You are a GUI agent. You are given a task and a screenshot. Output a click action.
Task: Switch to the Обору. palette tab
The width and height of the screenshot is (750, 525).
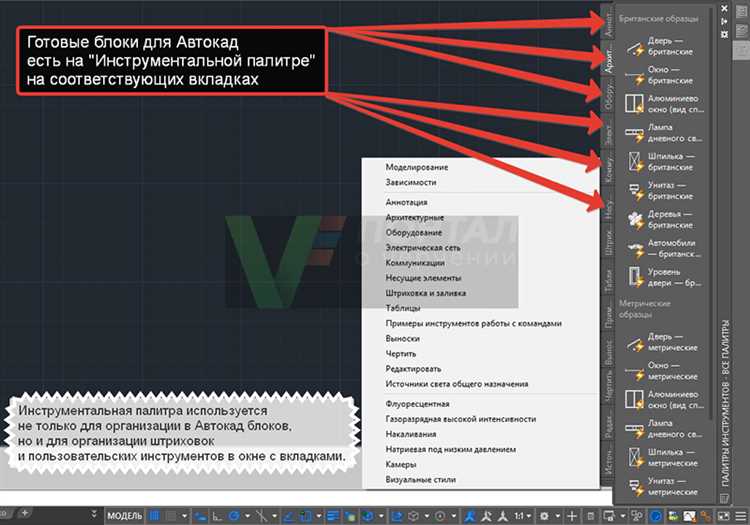point(608,94)
